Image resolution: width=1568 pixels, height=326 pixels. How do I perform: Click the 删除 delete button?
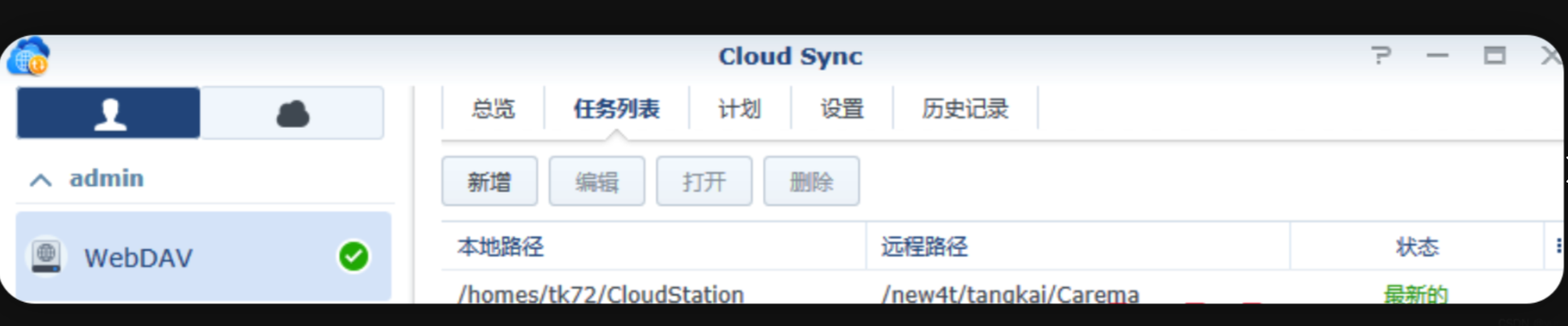811,182
